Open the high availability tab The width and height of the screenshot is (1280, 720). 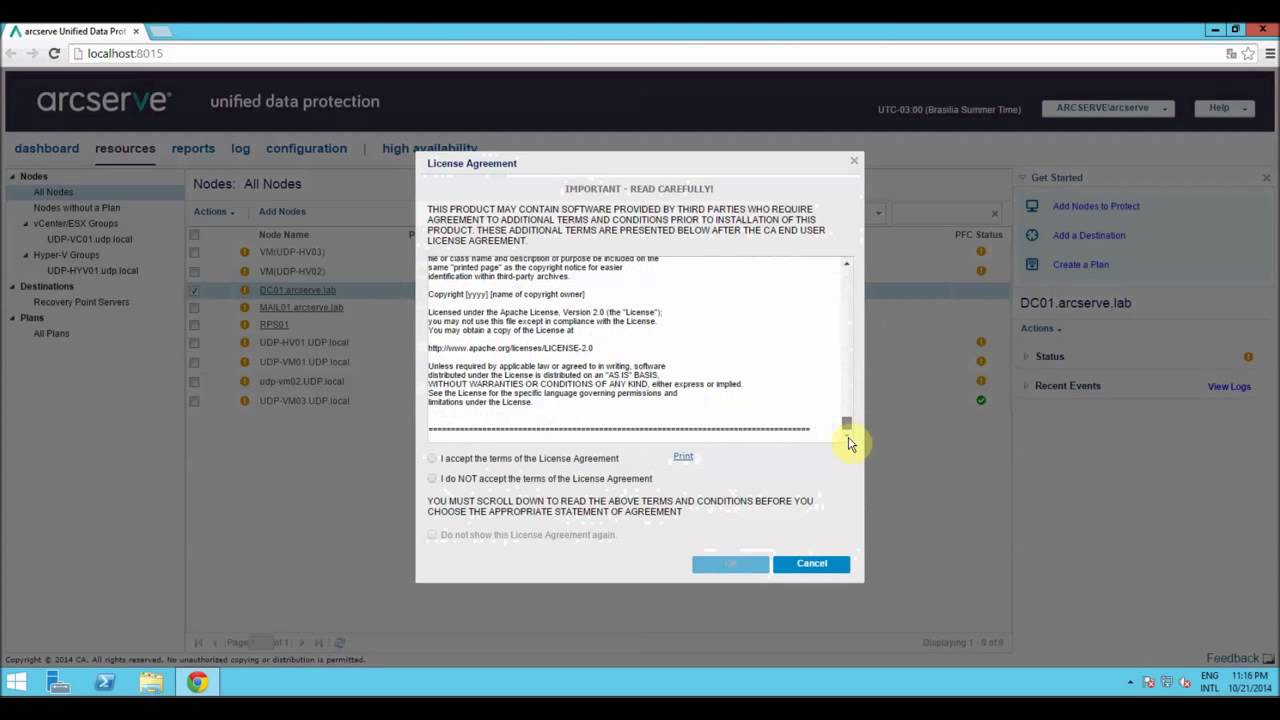coord(429,148)
